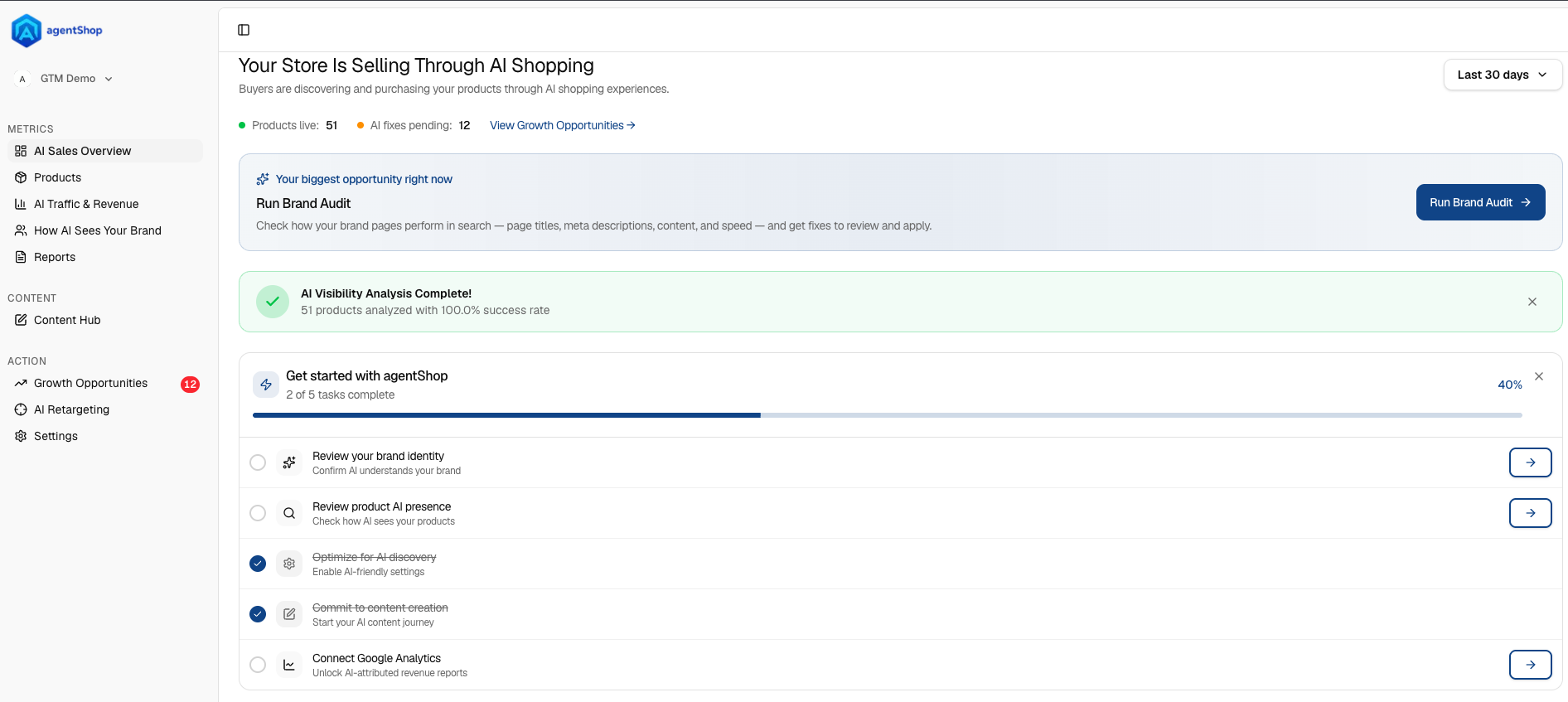Viewport: 1568px width, 702px height.
Task: Open the Last 30 days date range dropdown
Action: 1503,75
